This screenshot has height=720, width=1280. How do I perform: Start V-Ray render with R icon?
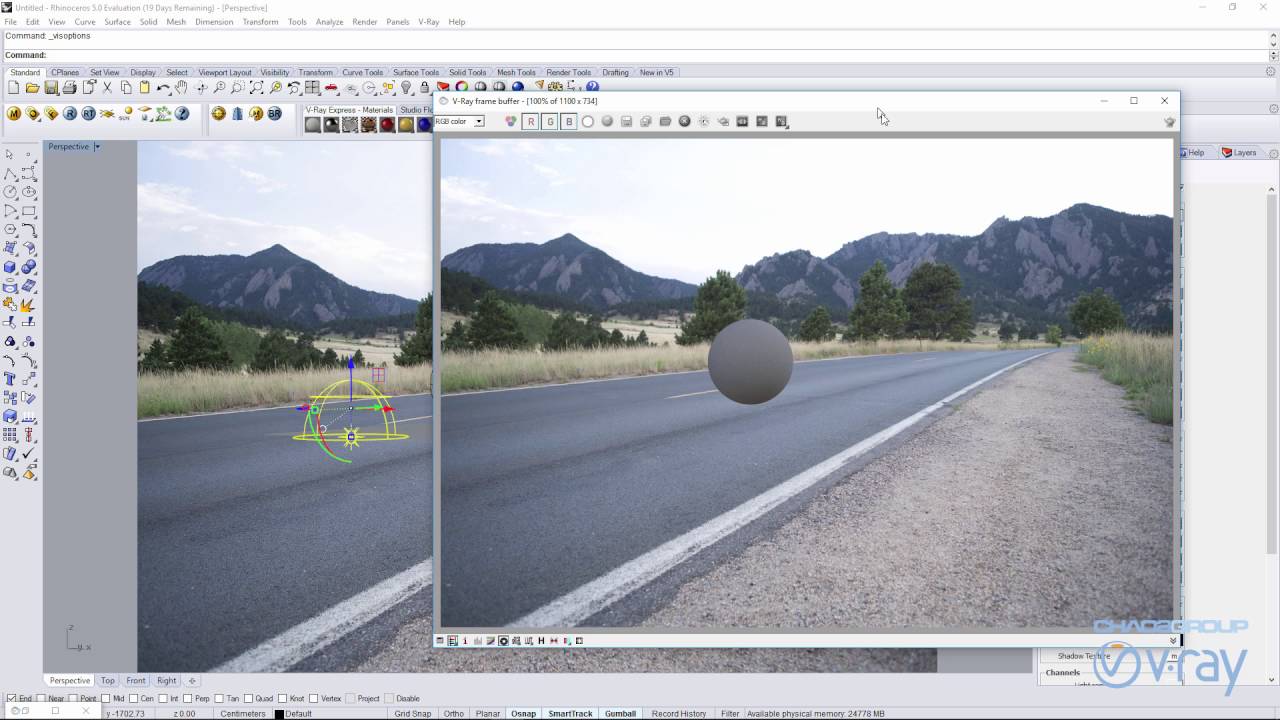[70, 114]
